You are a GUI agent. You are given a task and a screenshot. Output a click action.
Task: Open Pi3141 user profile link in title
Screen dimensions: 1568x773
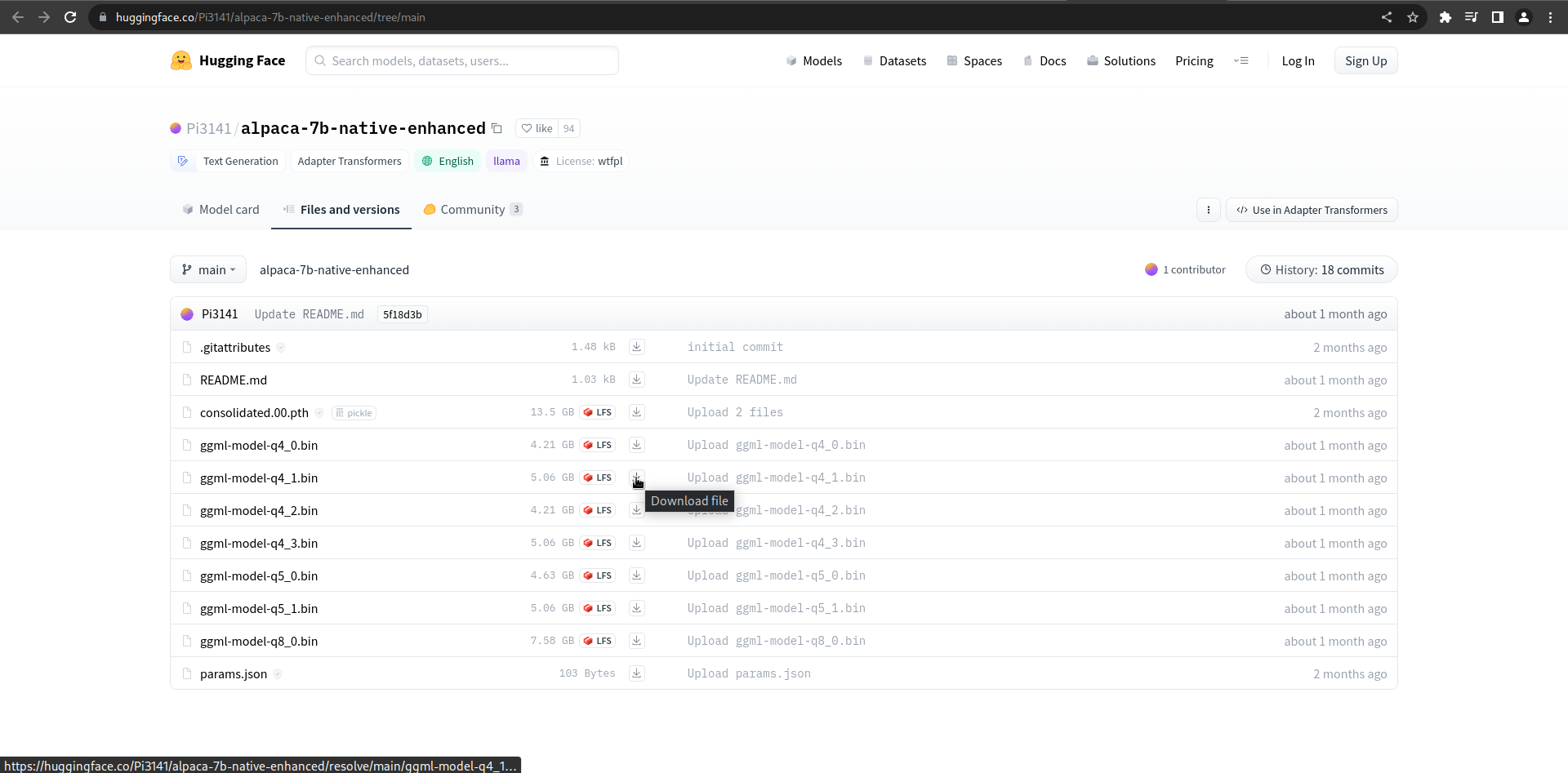tap(208, 128)
